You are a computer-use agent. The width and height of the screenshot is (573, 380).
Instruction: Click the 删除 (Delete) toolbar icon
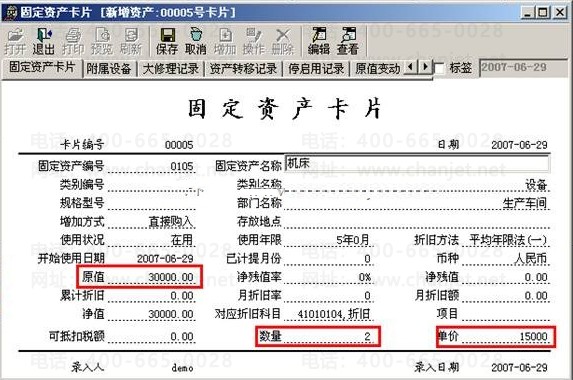(x=282, y=41)
